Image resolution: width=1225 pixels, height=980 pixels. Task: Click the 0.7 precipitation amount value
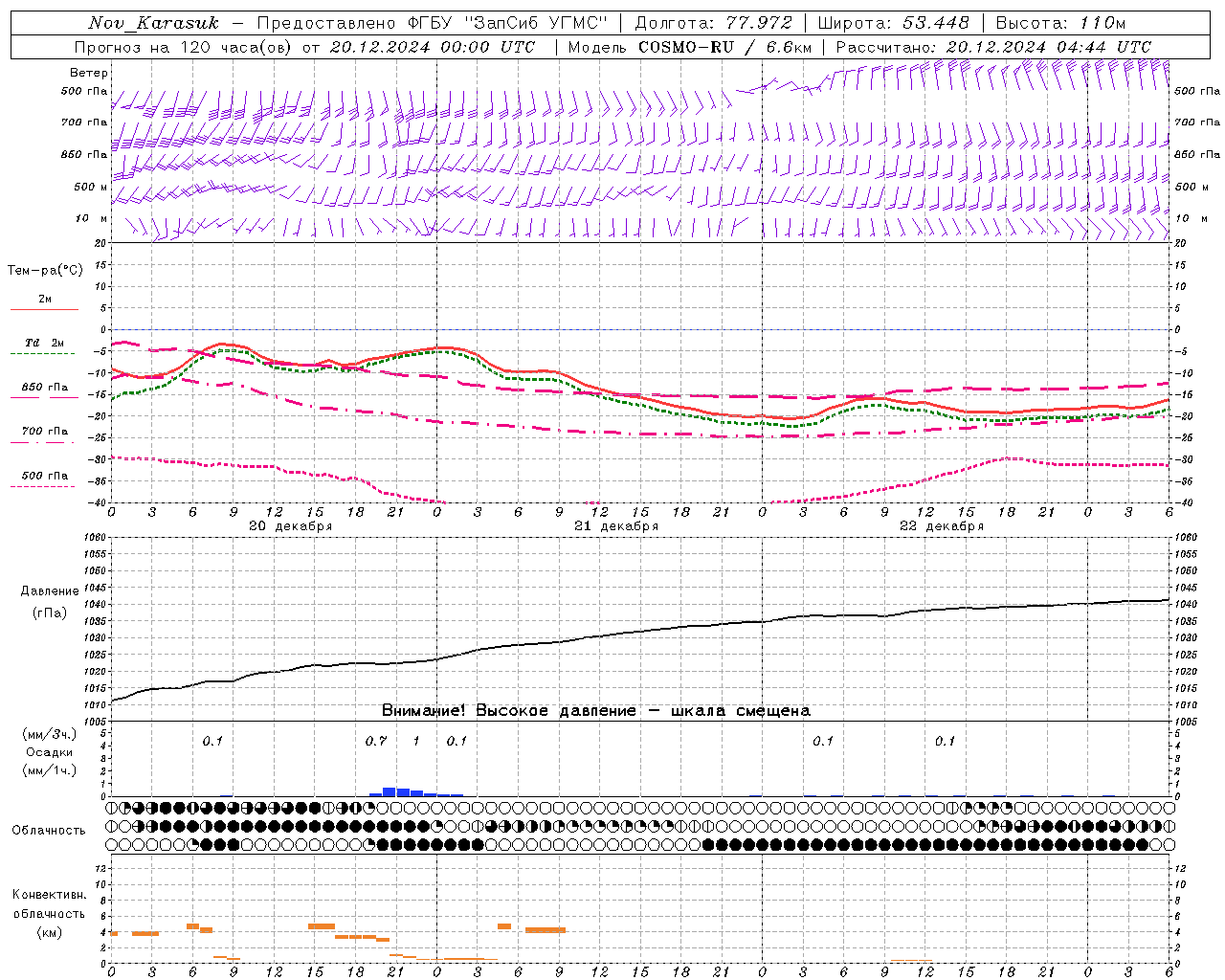[x=376, y=741]
